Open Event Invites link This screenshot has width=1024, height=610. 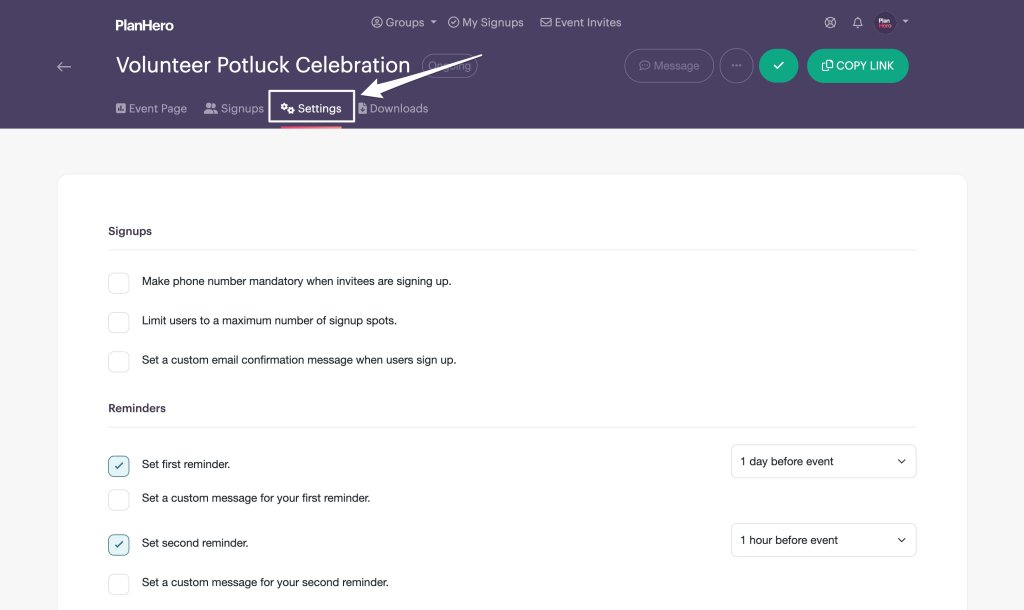[x=580, y=22]
